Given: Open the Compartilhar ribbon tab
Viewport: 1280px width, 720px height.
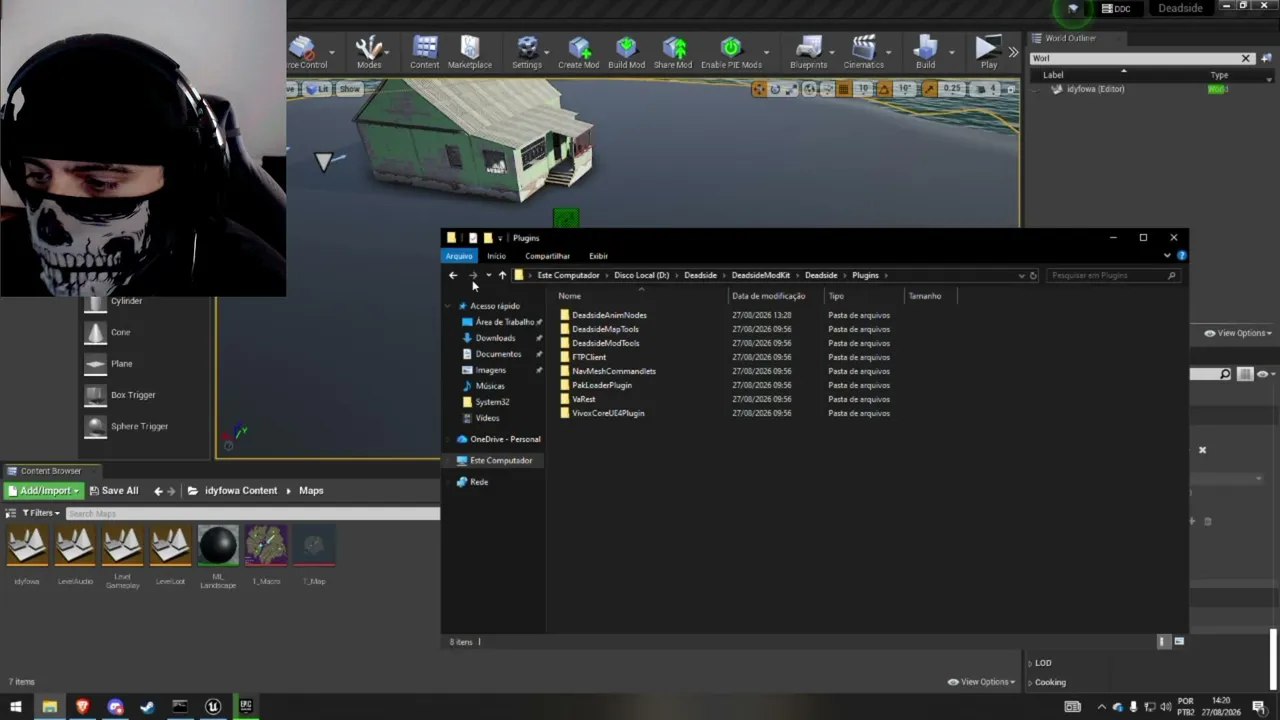Looking at the screenshot, I should click(x=547, y=256).
